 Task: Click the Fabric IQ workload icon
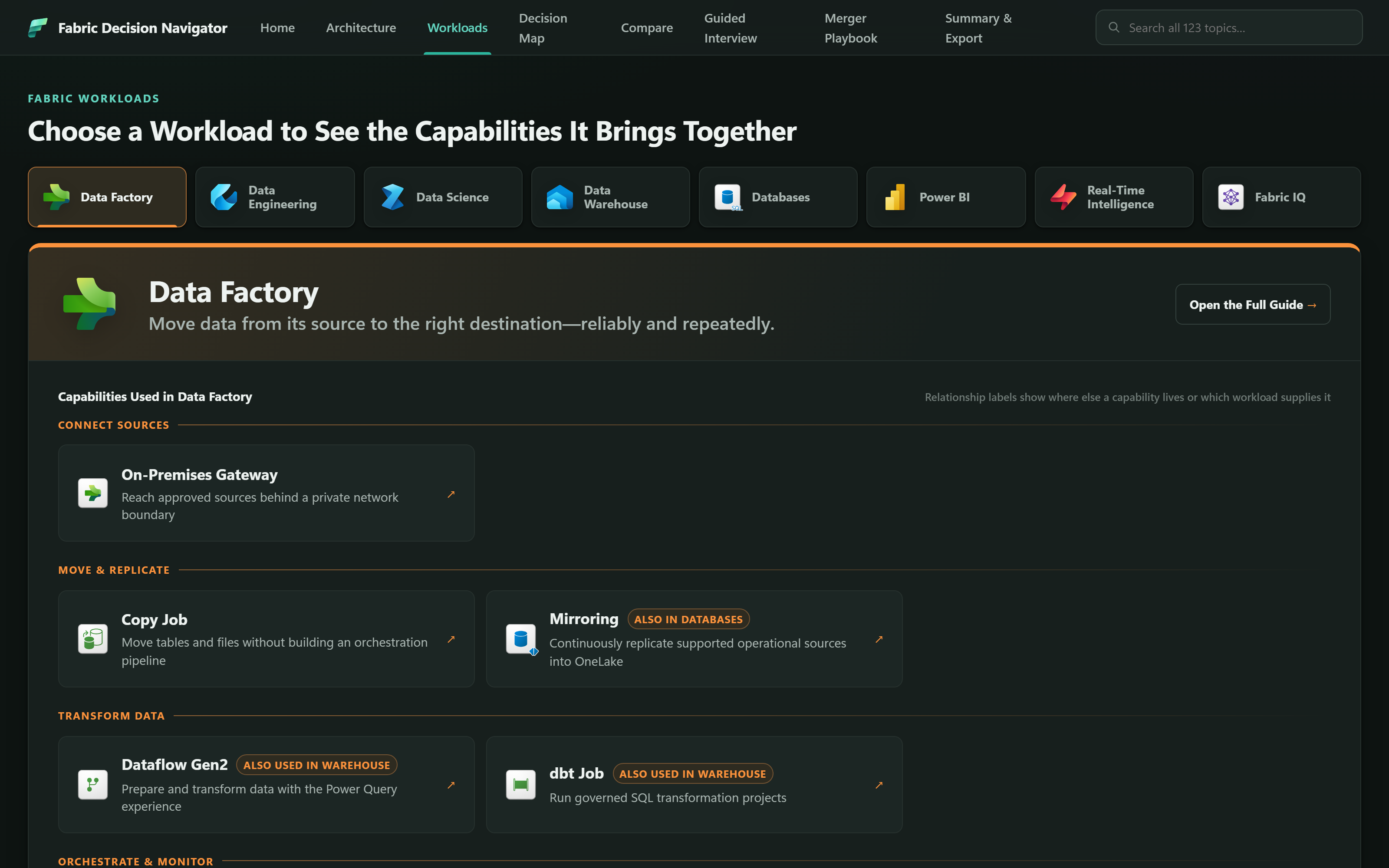[1231, 197]
